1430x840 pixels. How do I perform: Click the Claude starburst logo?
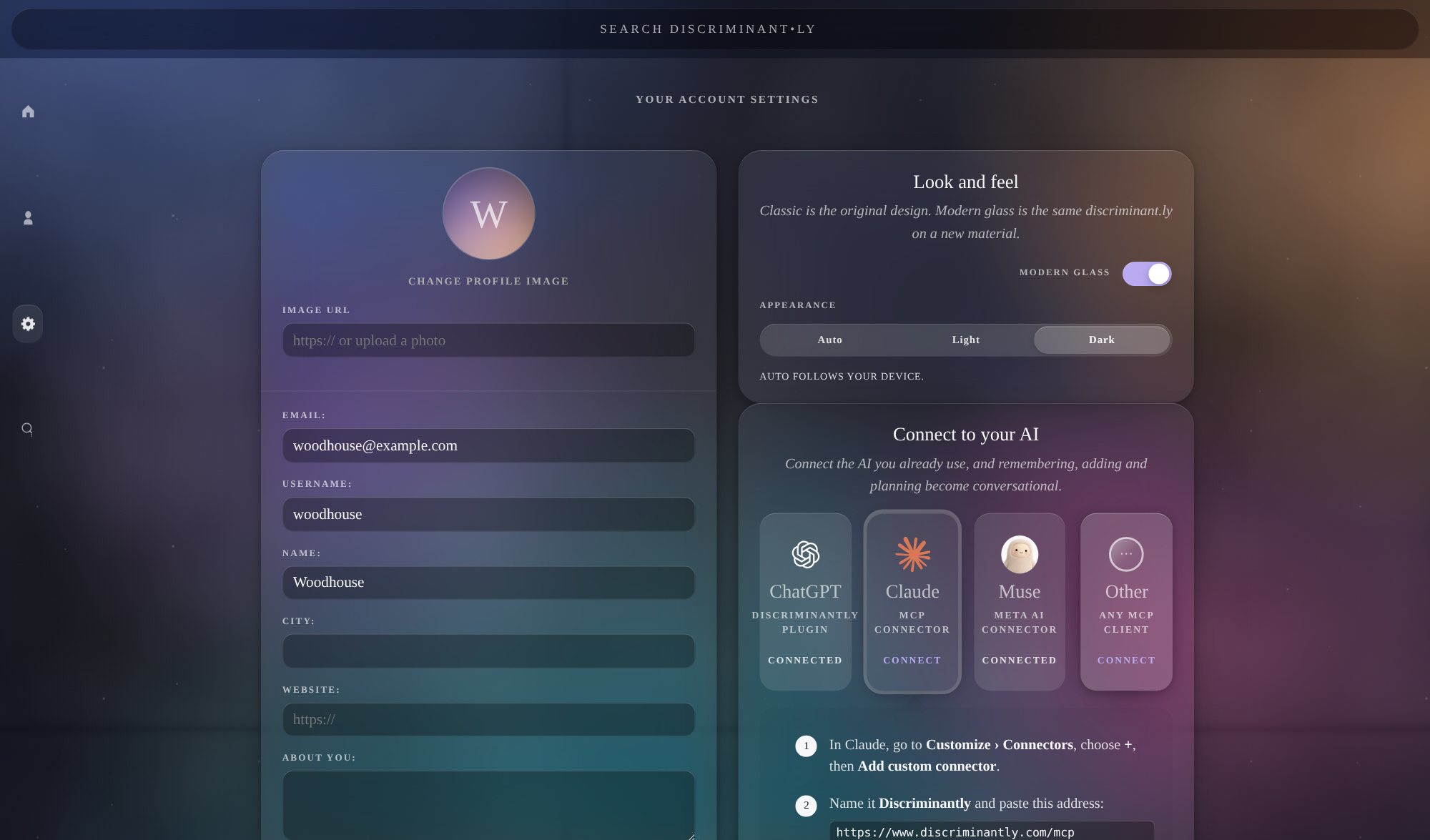click(912, 554)
